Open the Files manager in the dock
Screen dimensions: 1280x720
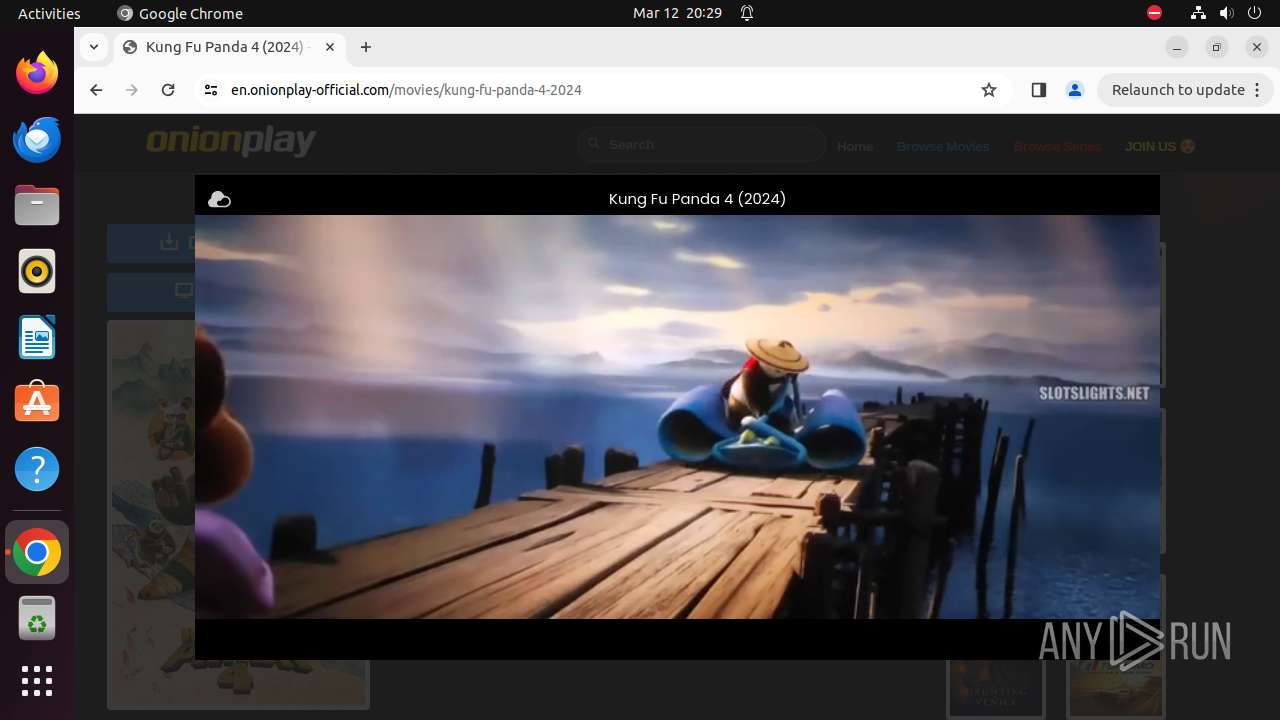[37, 206]
